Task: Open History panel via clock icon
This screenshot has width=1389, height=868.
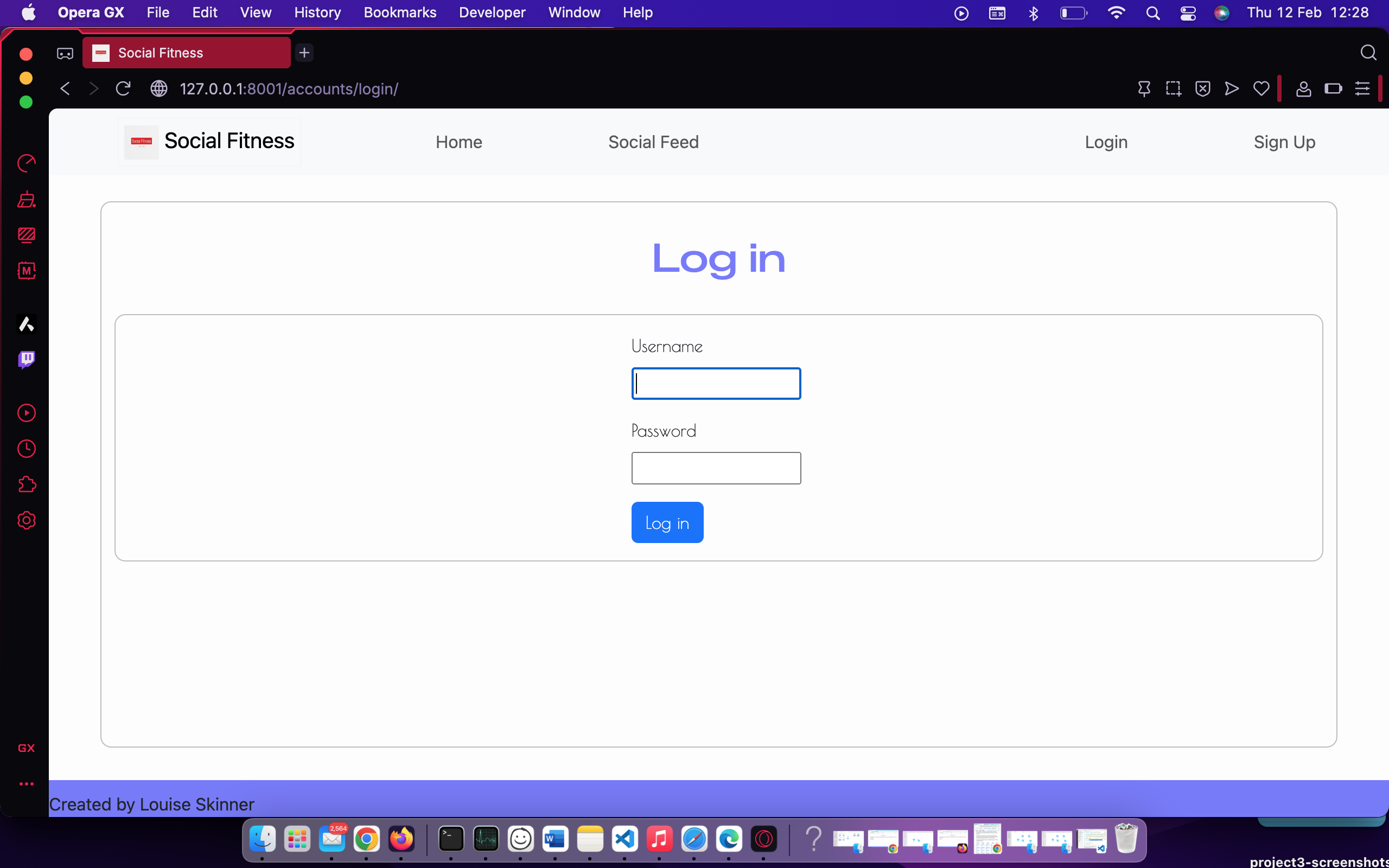Action: [27, 449]
